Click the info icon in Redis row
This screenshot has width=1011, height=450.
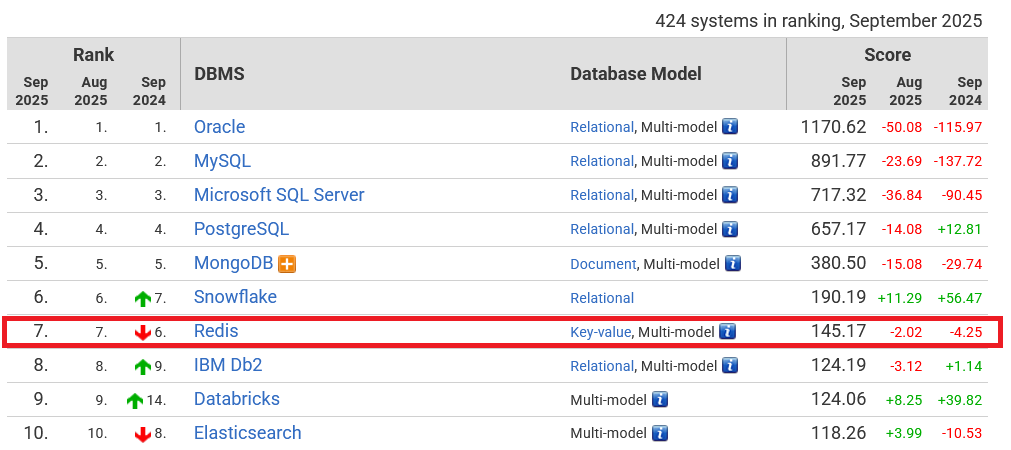tap(728, 332)
